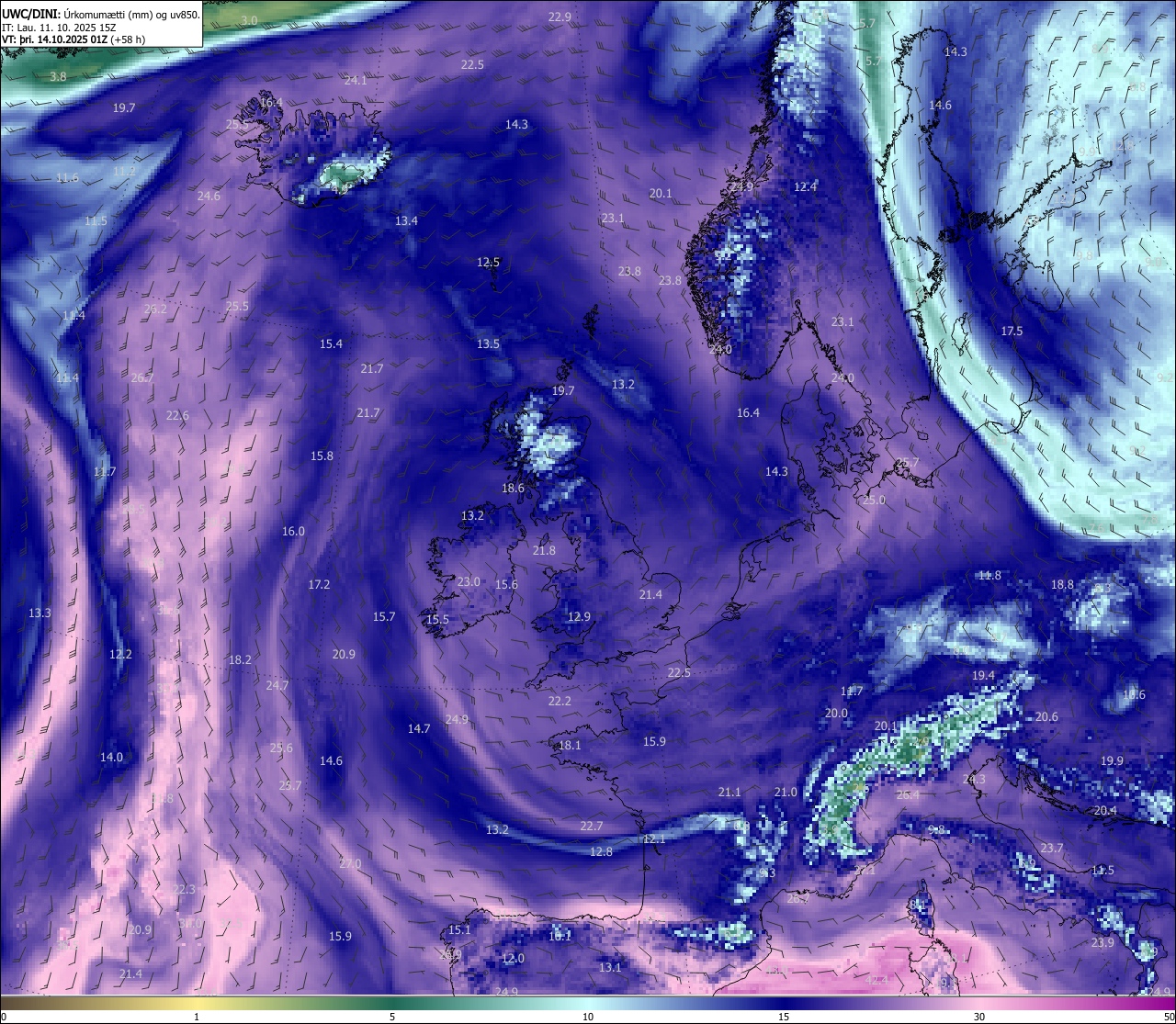Click the 12.9 value over Wales

(579, 616)
